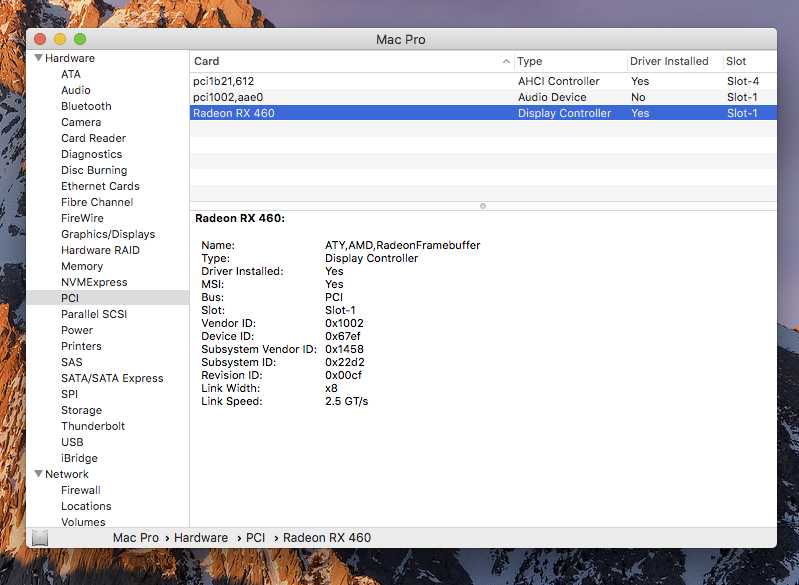Select Camera in the sidebar
Screen dimensions: 799x585
81,122
